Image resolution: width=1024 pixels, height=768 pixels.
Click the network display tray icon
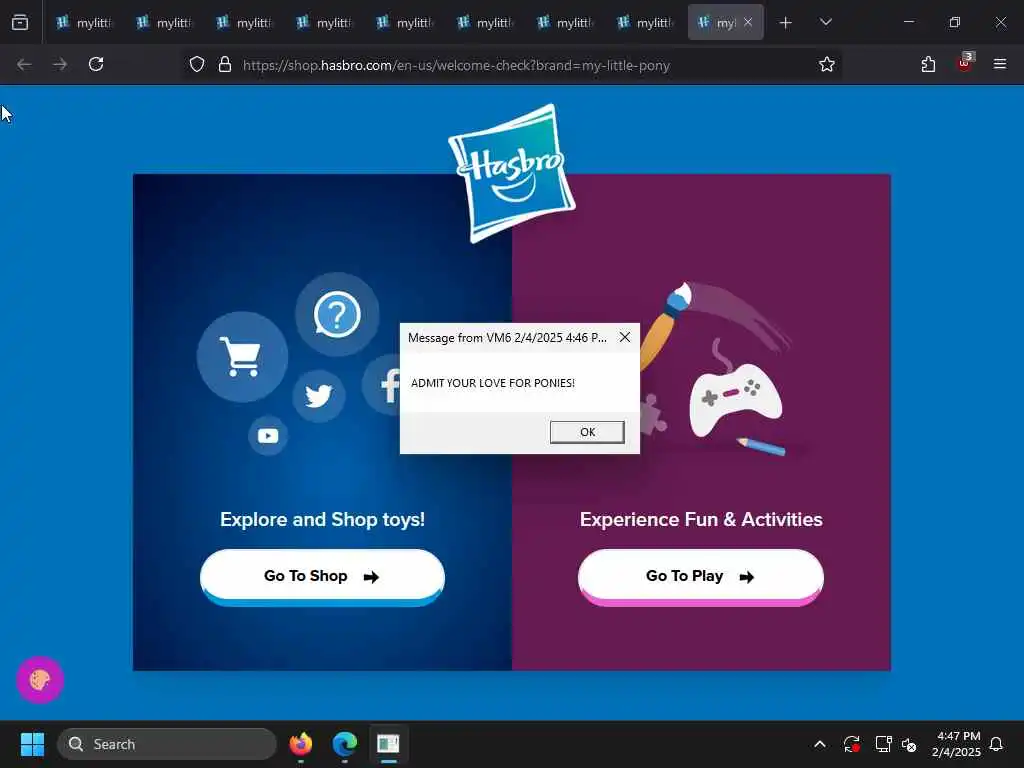(x=883, y=744)
